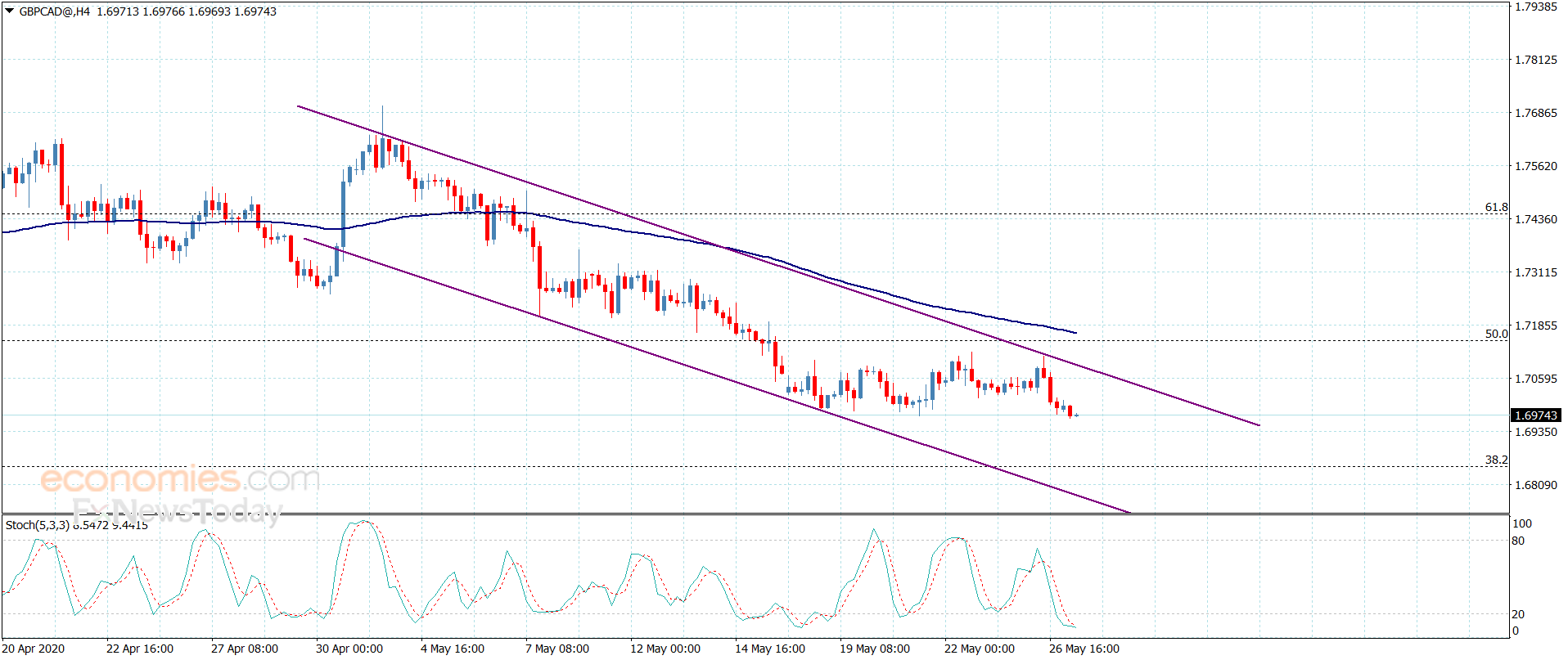Viewport: 1568px width, 660px height.
Task: Click the 1.68090 price axis label
Action: pyautogui.click(x=1535, y=485)
